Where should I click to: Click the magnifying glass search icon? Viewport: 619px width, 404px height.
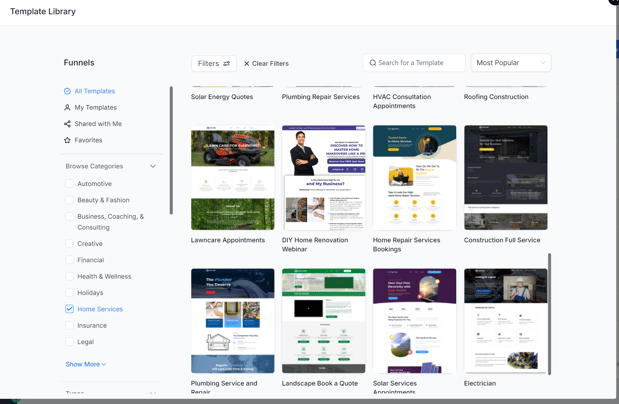coord(373,63)
